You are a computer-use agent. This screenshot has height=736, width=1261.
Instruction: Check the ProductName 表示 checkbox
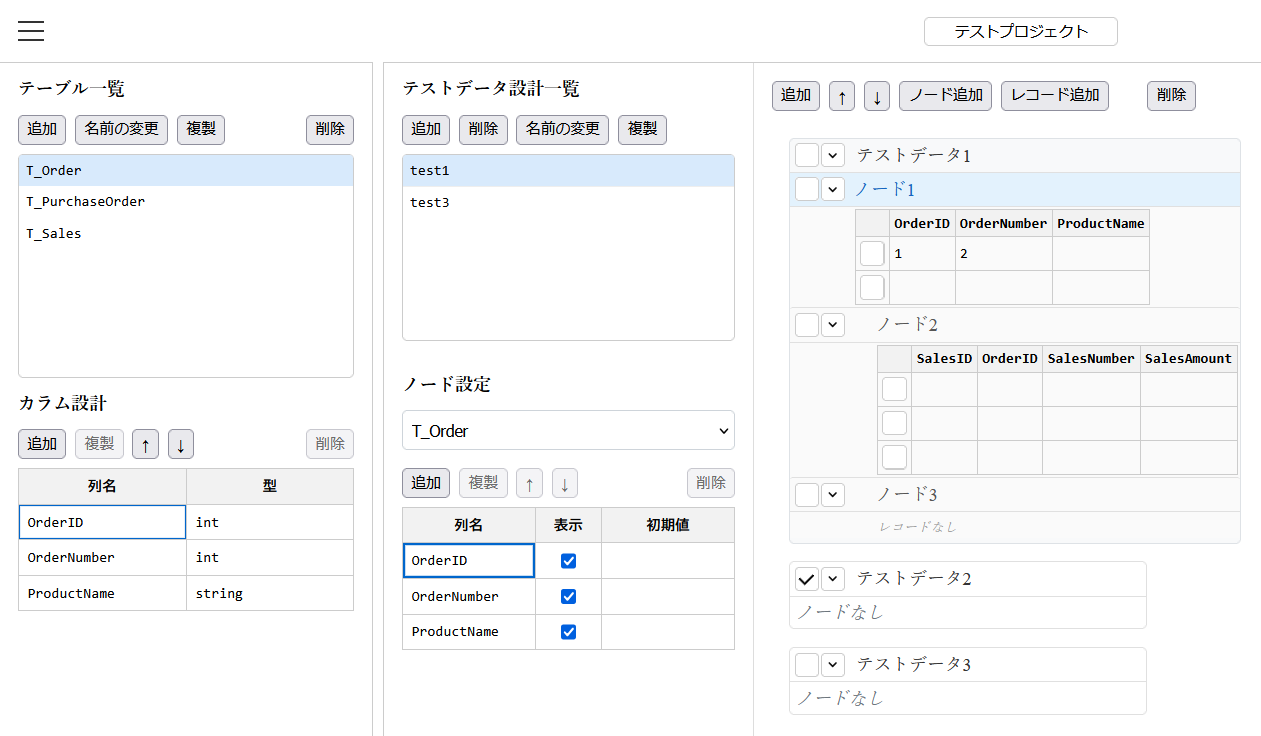(x=569, y=632)
